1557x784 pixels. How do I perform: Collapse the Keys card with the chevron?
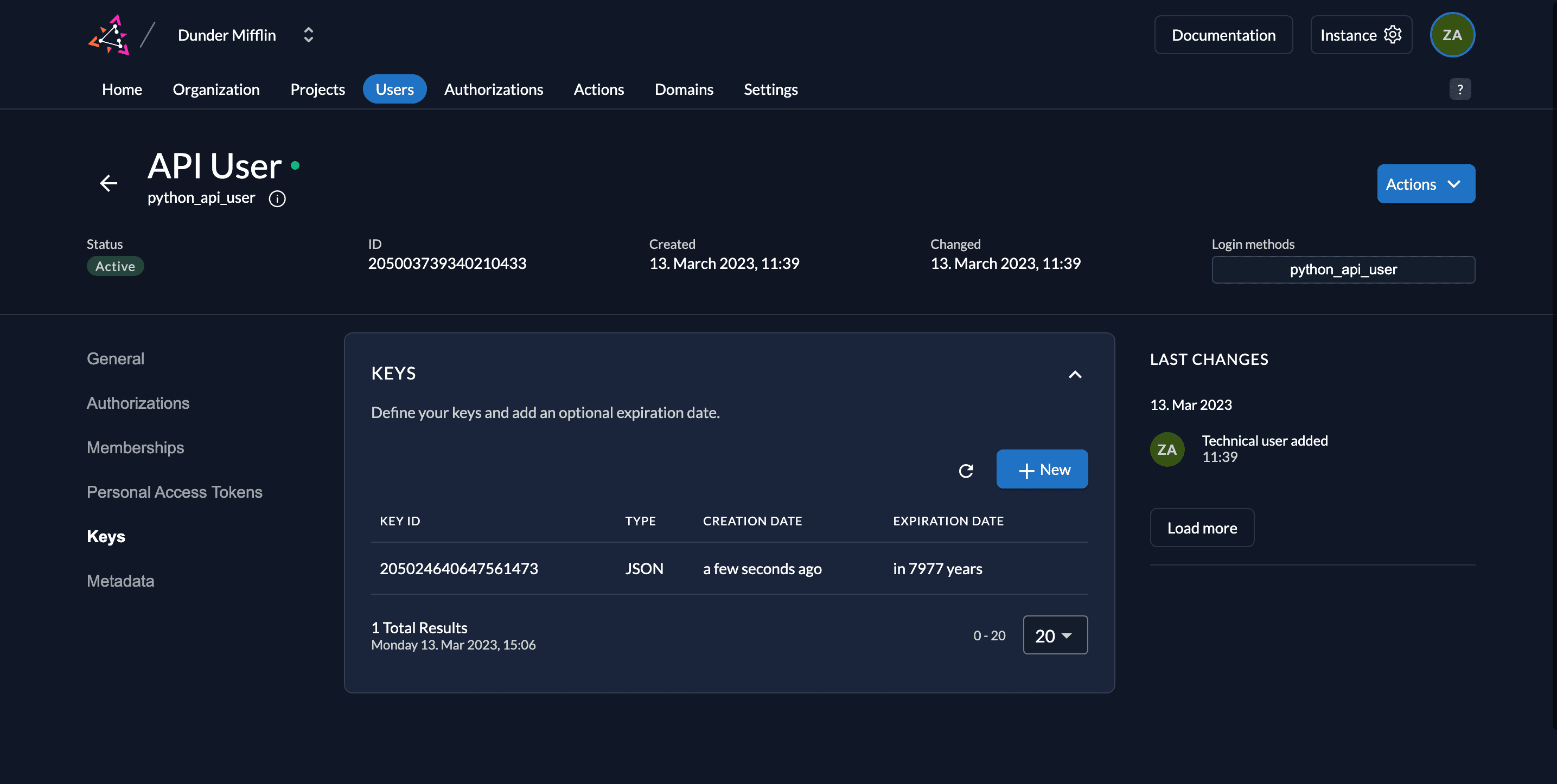(x=1075, y=375)
